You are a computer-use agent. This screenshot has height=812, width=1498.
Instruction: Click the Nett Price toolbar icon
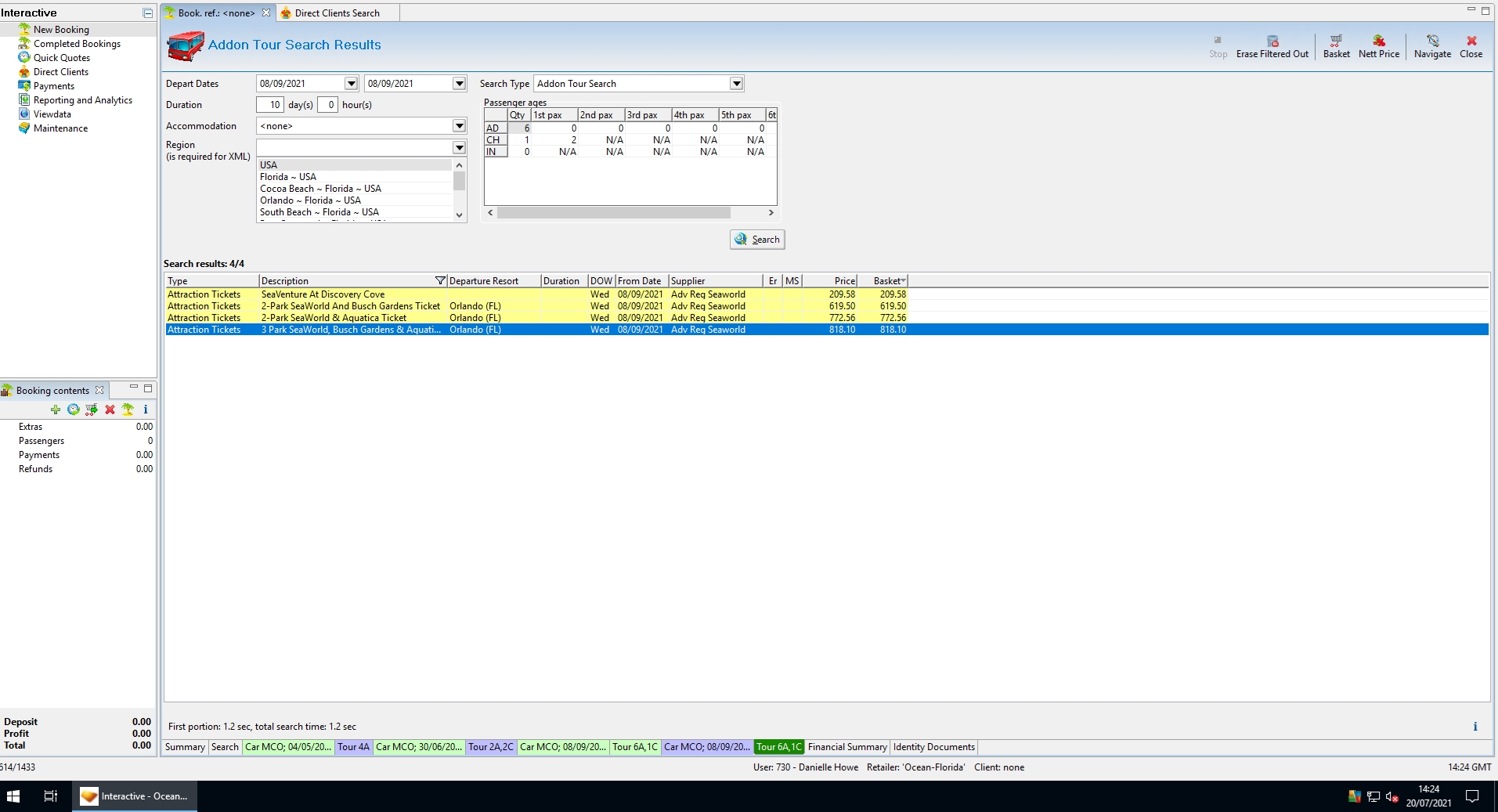pos(1379,41)
